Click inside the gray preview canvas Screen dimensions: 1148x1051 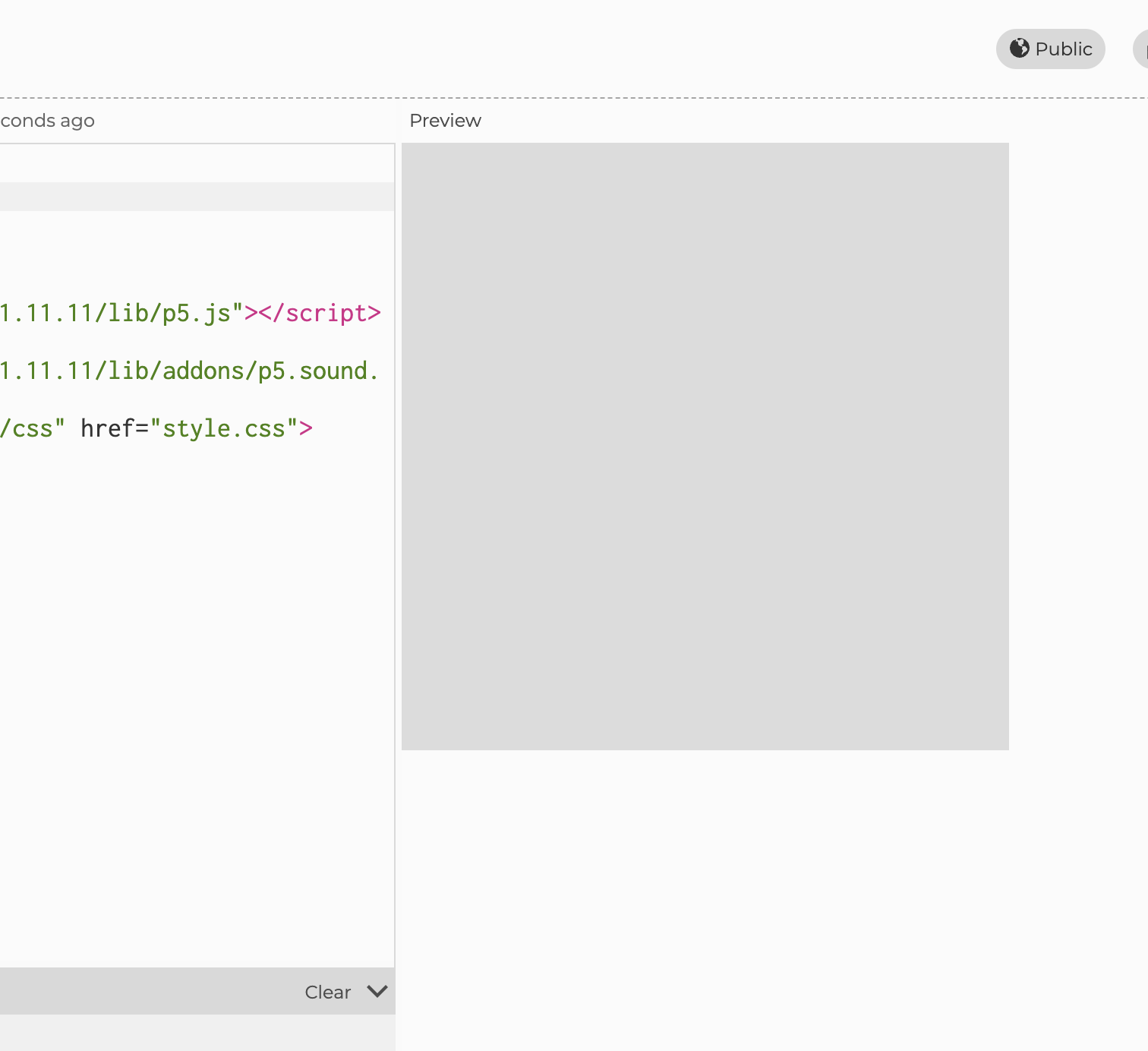point(705,446)
